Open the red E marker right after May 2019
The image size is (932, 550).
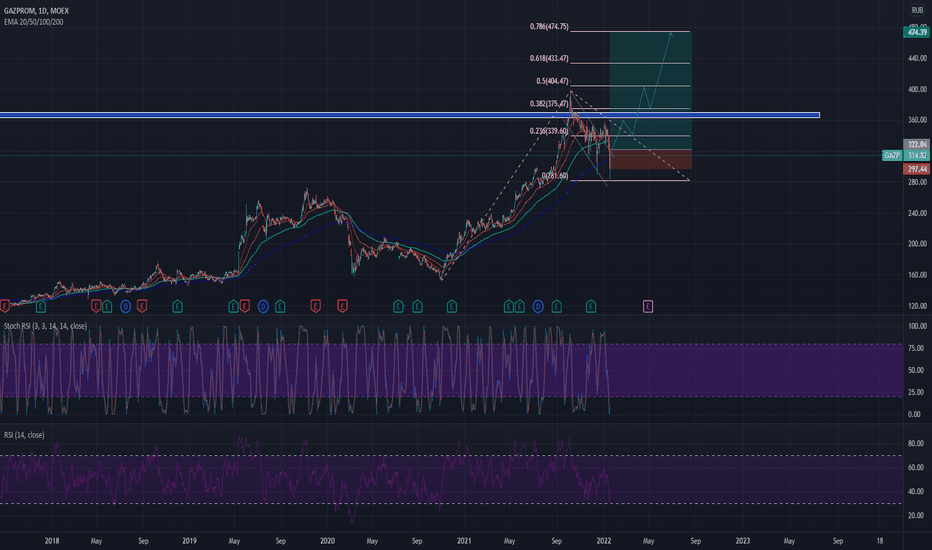[244, 306]
